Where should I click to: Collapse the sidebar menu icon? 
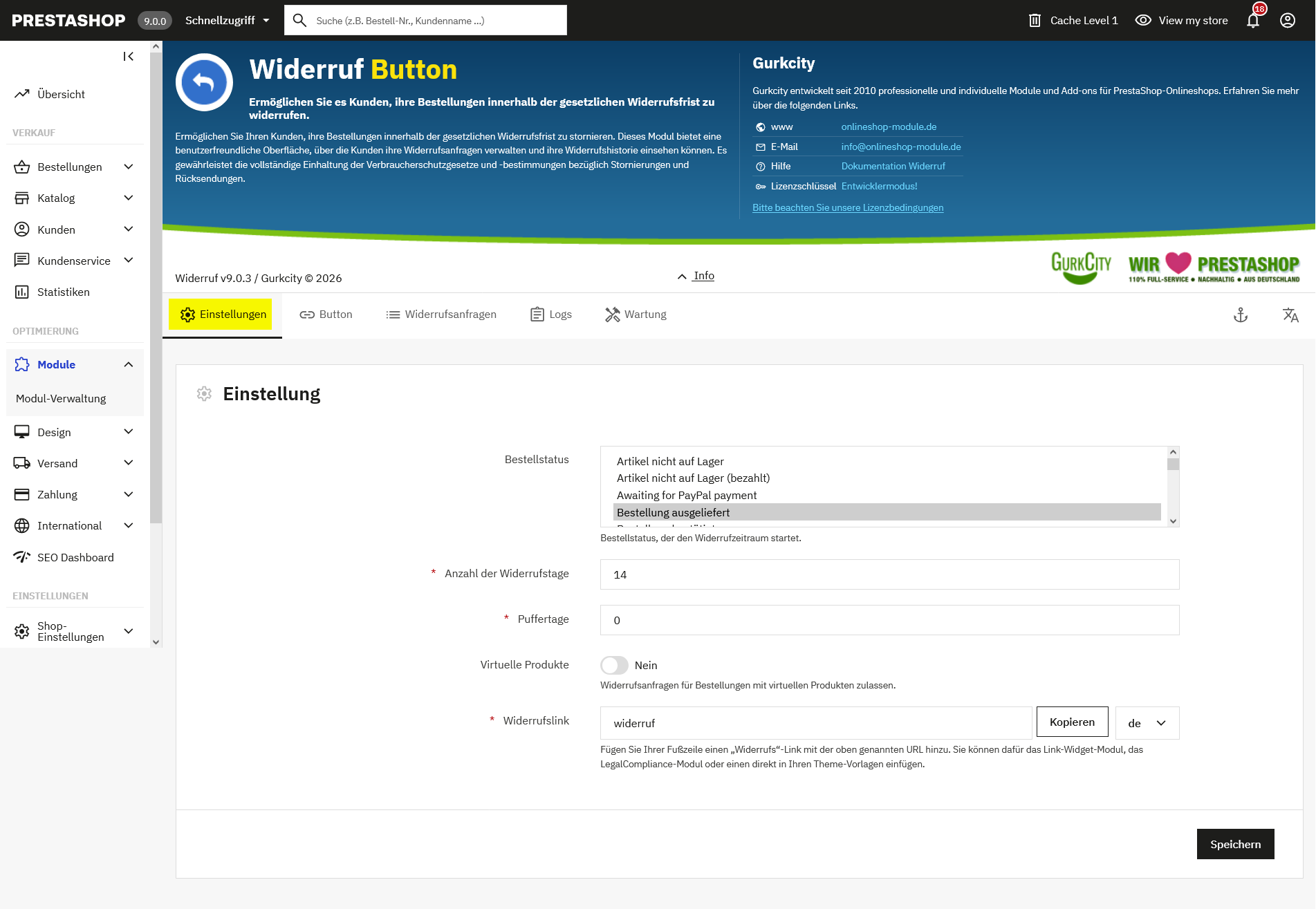129,57
